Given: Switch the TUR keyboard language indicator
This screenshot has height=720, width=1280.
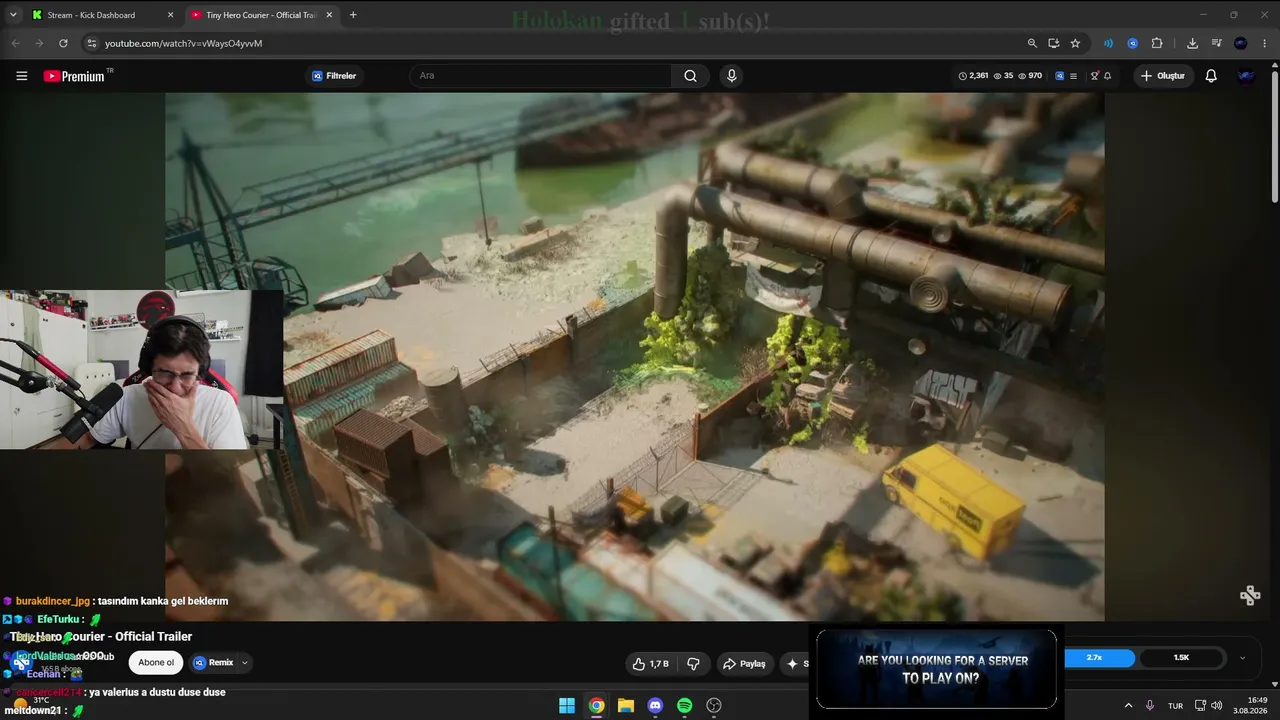Looking at the screenshot, I should (x=1176, y=706).
